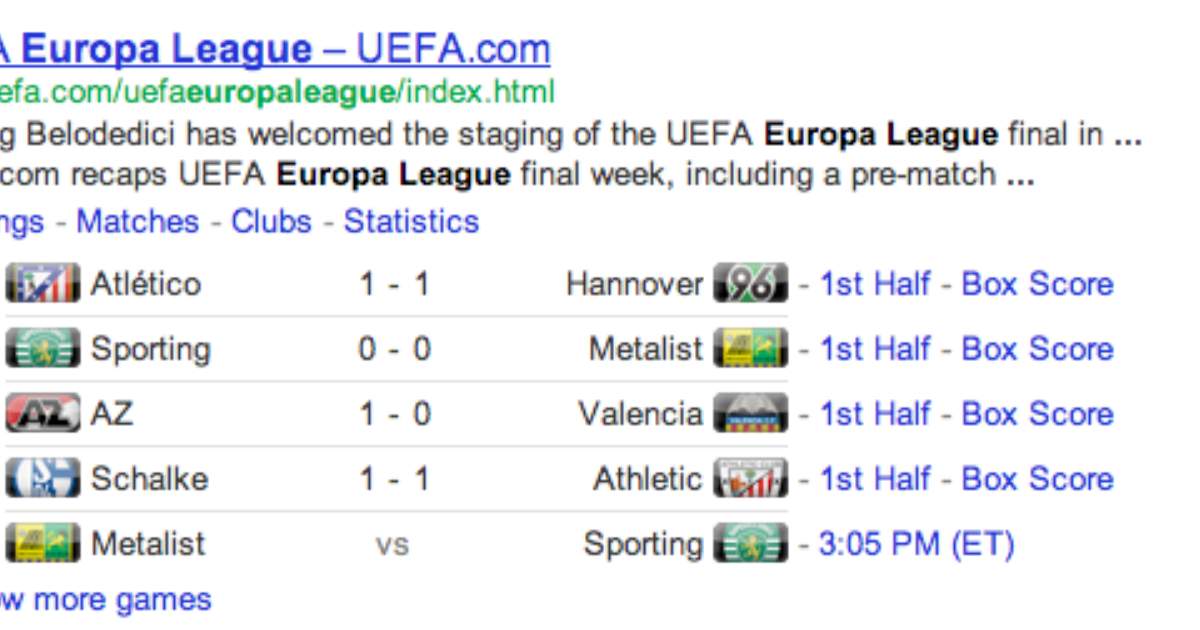Click the green UEFA europaleague URL text
The image size is (1200, 630).
pos(277,93)
